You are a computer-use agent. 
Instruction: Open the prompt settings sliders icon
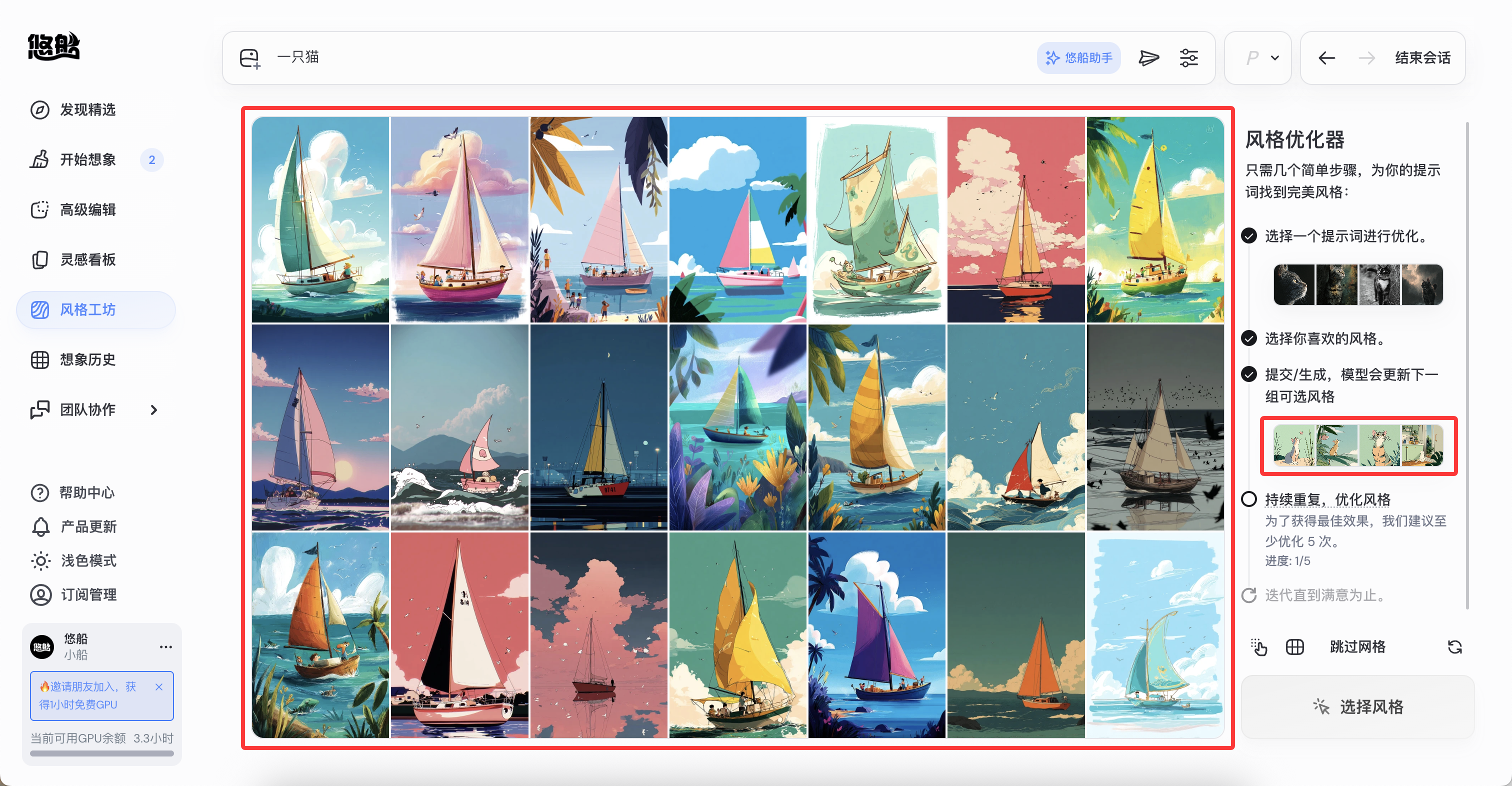coord(1188,57)
